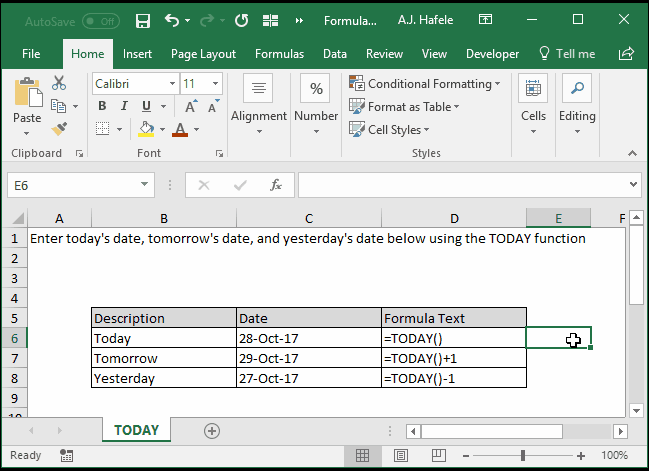Click the form grid icon in quick access
This screenshot has height=471, width=649.
pyautogui.click(x=270, y=20)
